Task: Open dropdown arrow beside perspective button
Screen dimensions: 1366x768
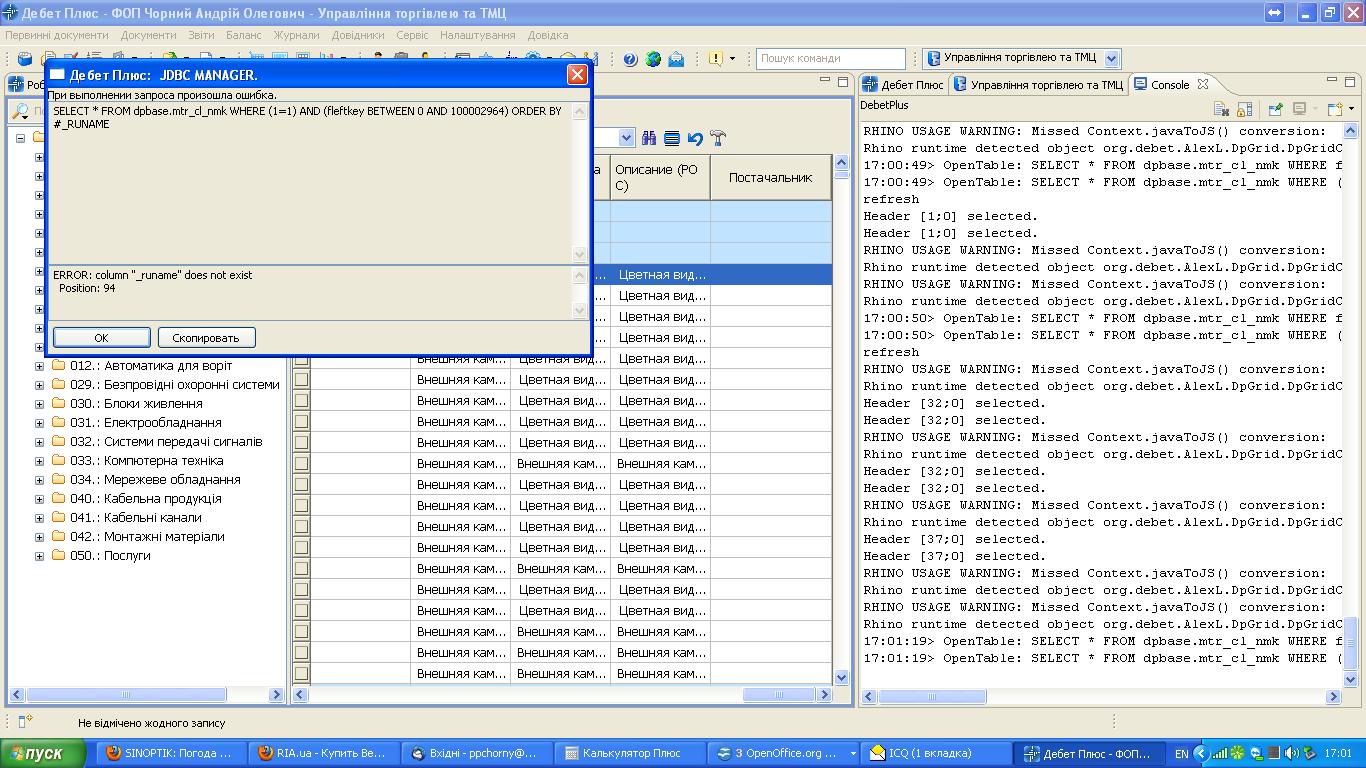Action: coord(1111,58)
